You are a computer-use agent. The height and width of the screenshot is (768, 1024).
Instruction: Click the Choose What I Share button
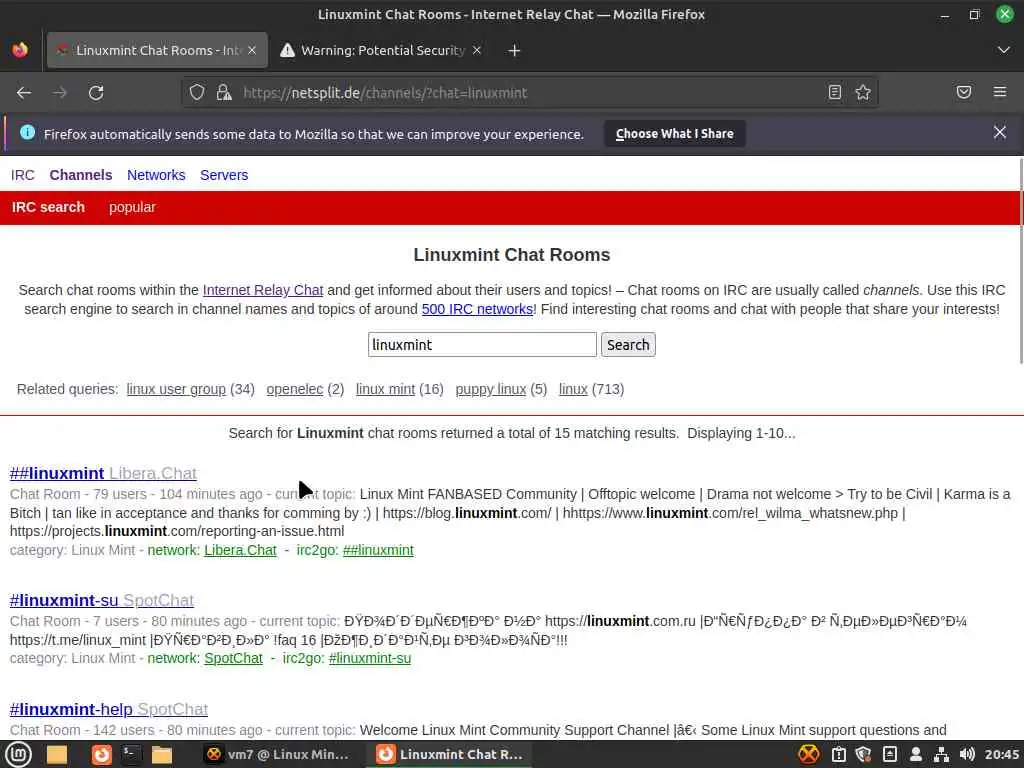pos(675,134)
